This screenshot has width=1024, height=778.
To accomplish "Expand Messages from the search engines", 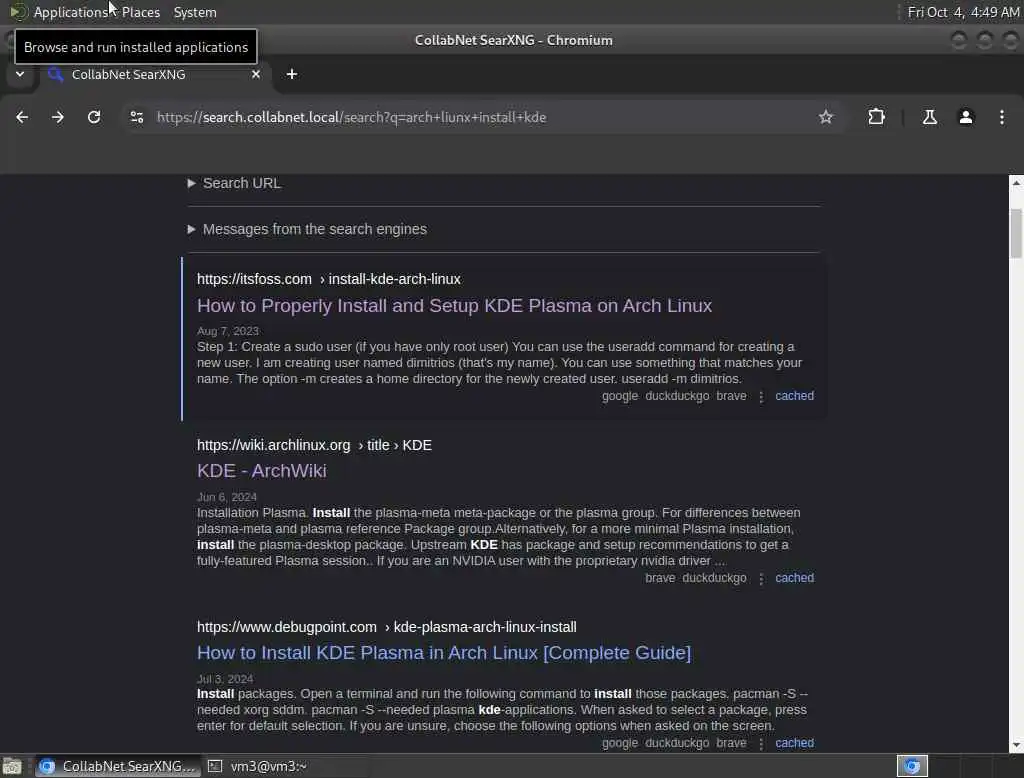I will point(307,229).
